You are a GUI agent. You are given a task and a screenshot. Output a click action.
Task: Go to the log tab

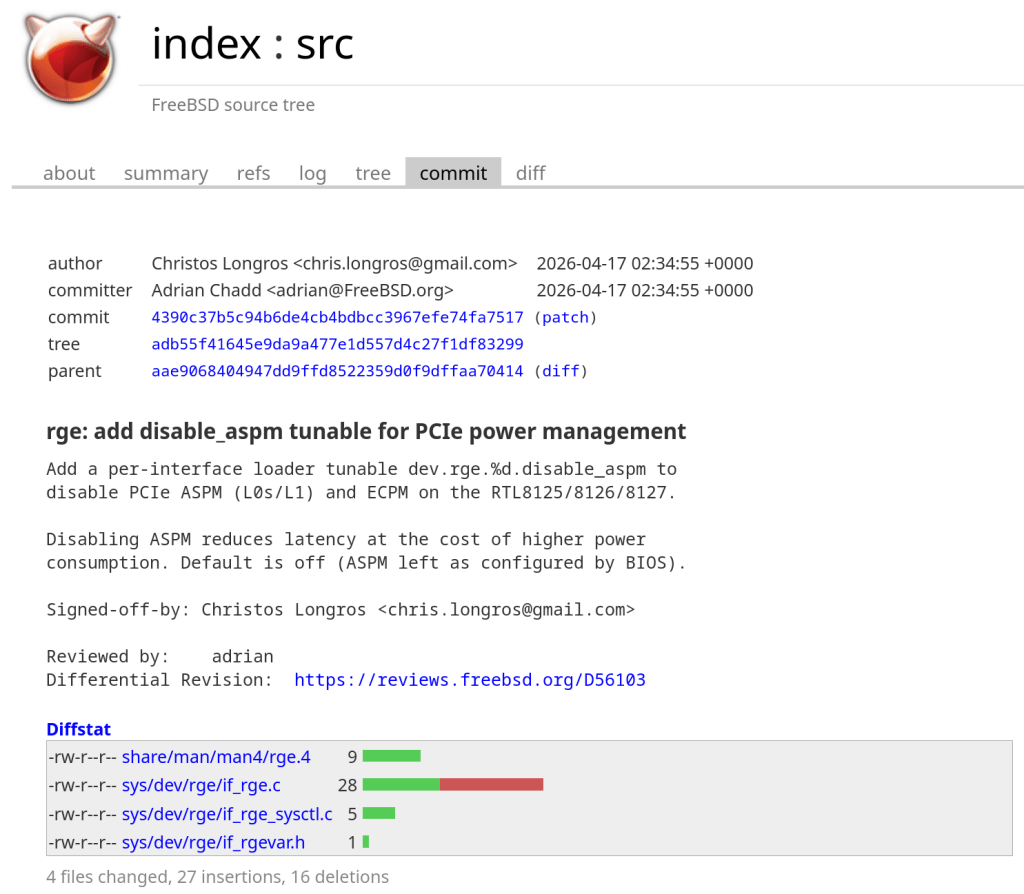[x=312, y=173]
